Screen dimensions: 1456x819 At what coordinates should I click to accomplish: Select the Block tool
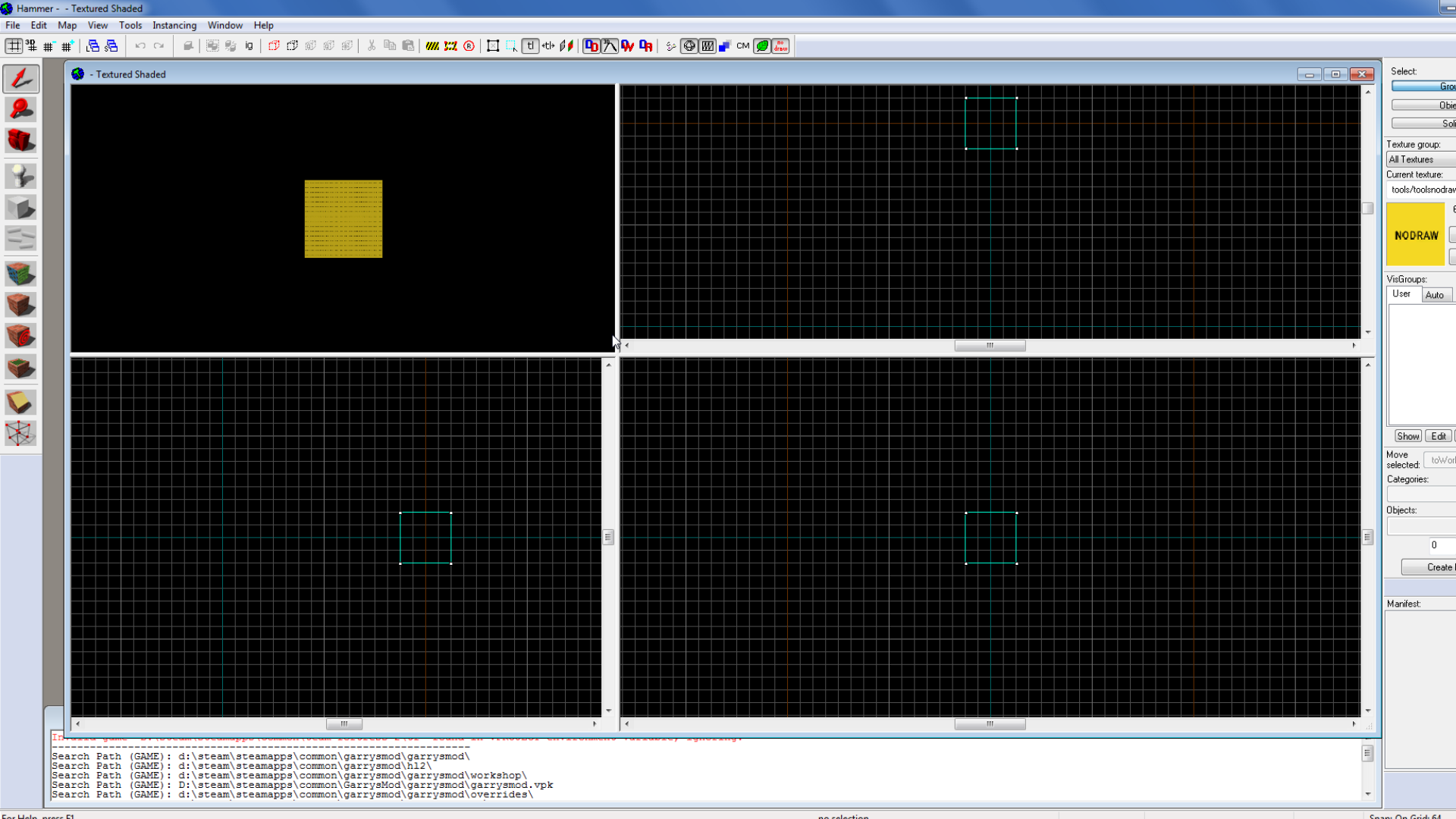[x=20, y=208]
